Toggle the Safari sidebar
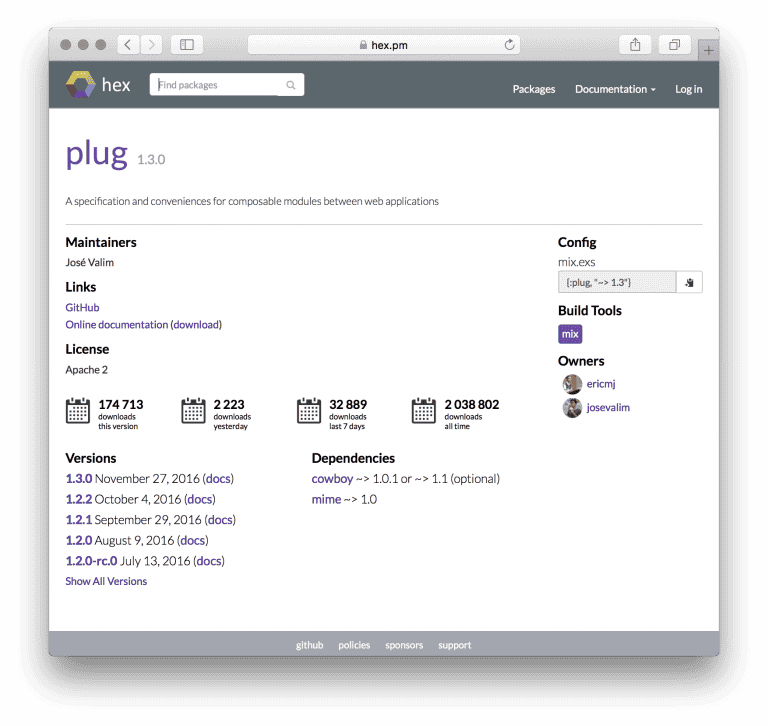The height and width of the screenshot is (726, 768). click(x=186, y=45)
